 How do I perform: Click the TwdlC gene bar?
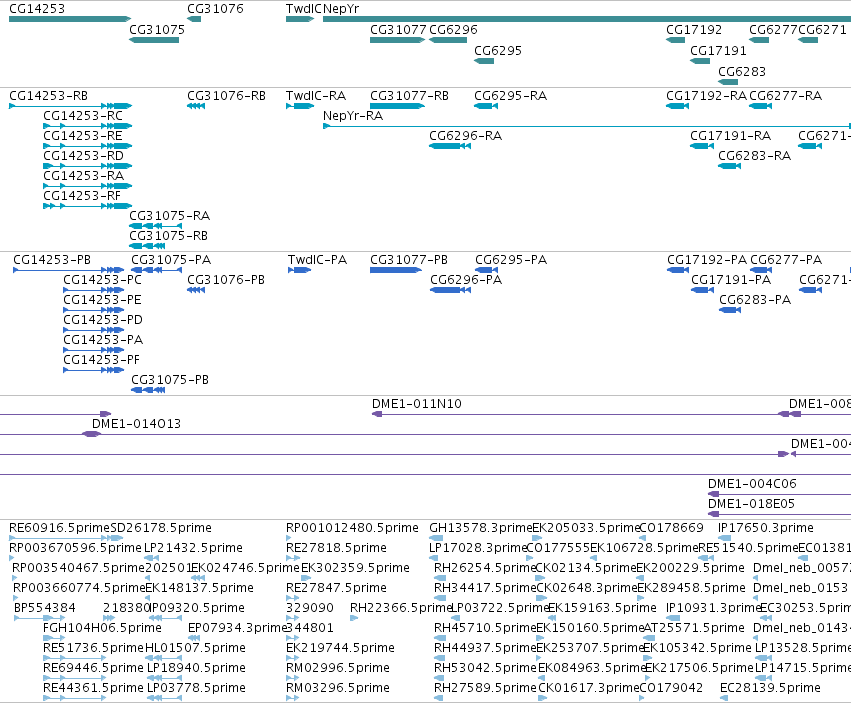300,19
